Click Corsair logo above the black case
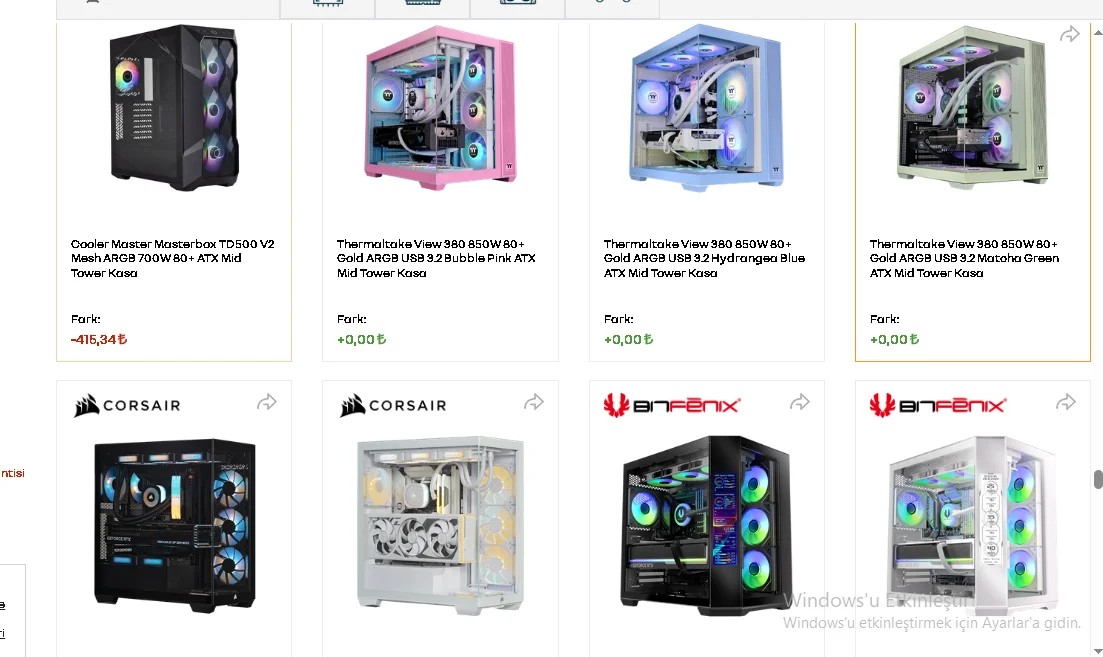Viewport: 1103px width, 657px height. (127, 405)
